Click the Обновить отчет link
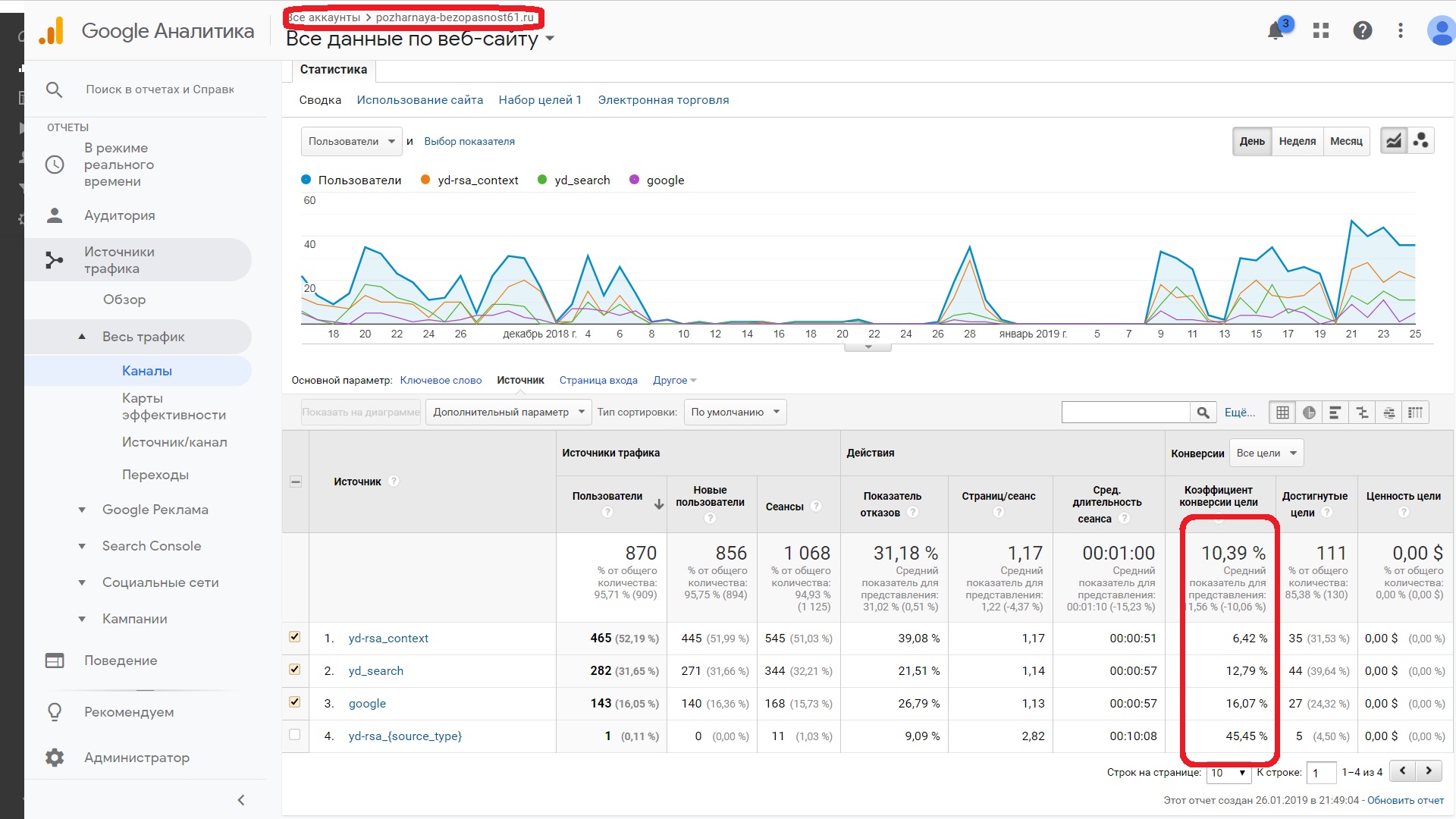This screenshot has width=1456, height=819. click(x=1405, y=800)
